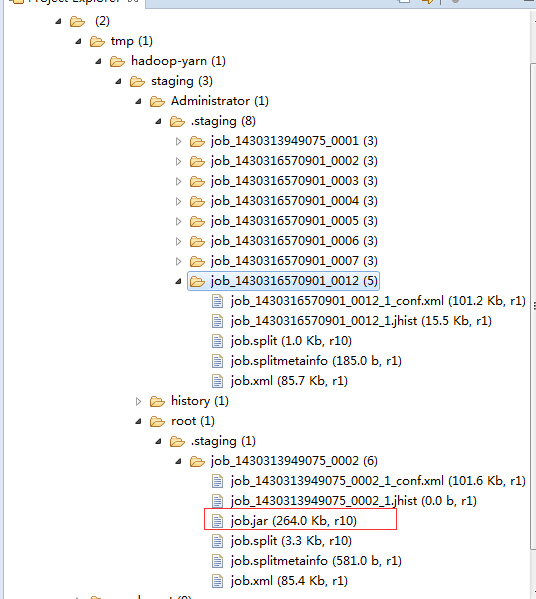Expand folder job_1430316570901_0002
Screen dimensions: 536x599
click(x=178, y=161)
